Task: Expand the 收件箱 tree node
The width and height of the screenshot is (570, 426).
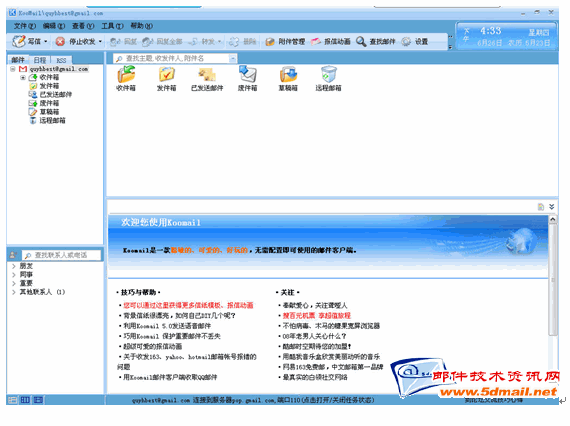Action: click(23, 77)
